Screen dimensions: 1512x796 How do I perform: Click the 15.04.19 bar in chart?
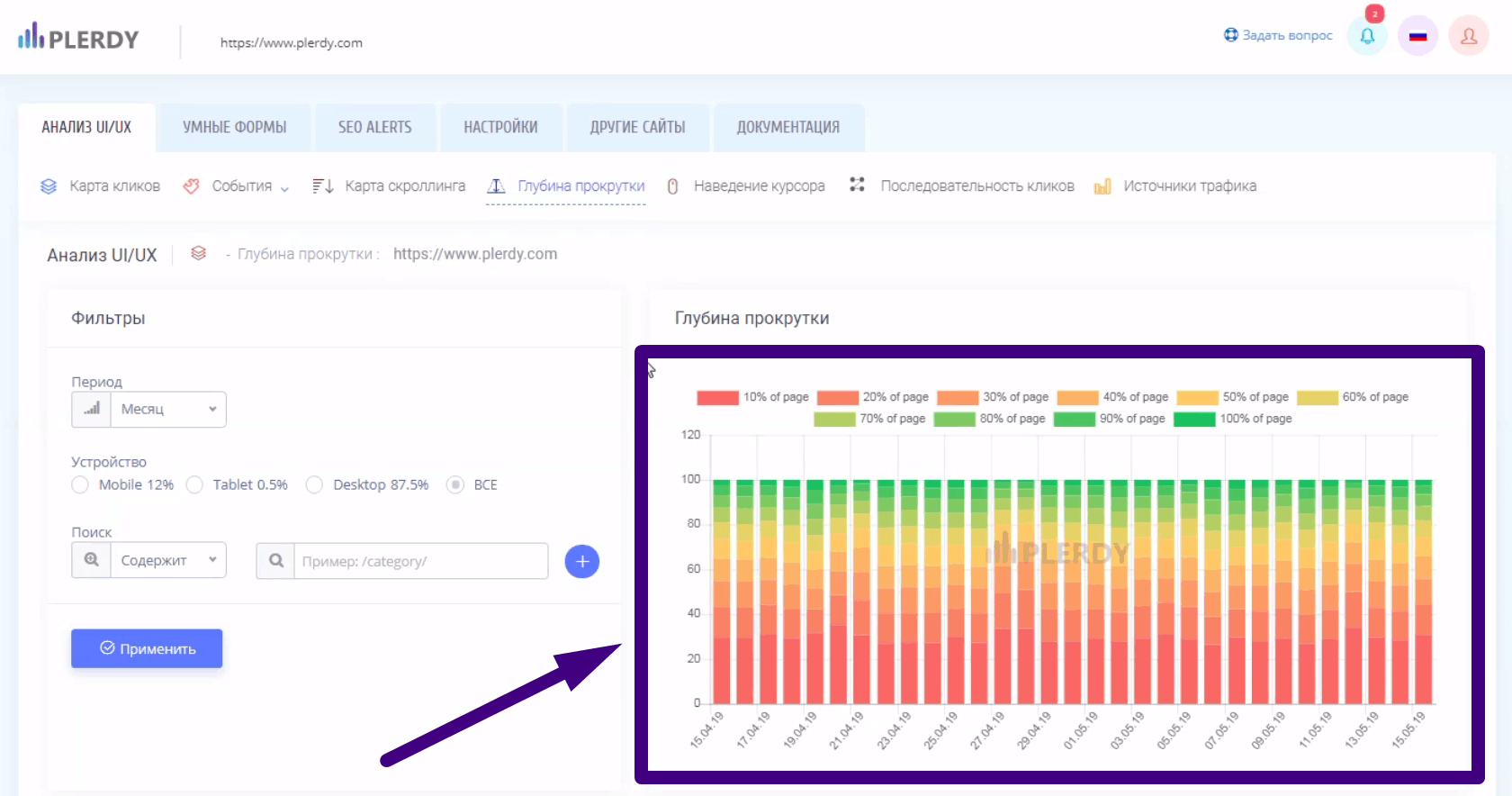[x=722, y=592]
